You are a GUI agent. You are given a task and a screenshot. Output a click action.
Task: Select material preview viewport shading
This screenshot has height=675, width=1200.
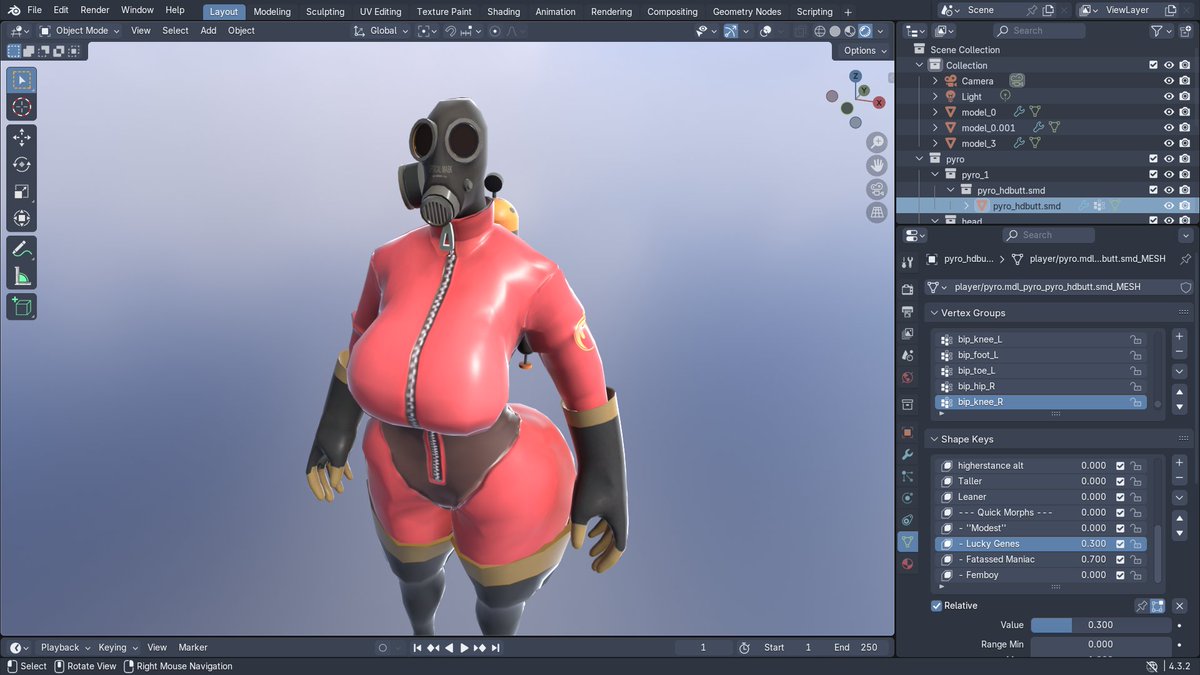850,31
